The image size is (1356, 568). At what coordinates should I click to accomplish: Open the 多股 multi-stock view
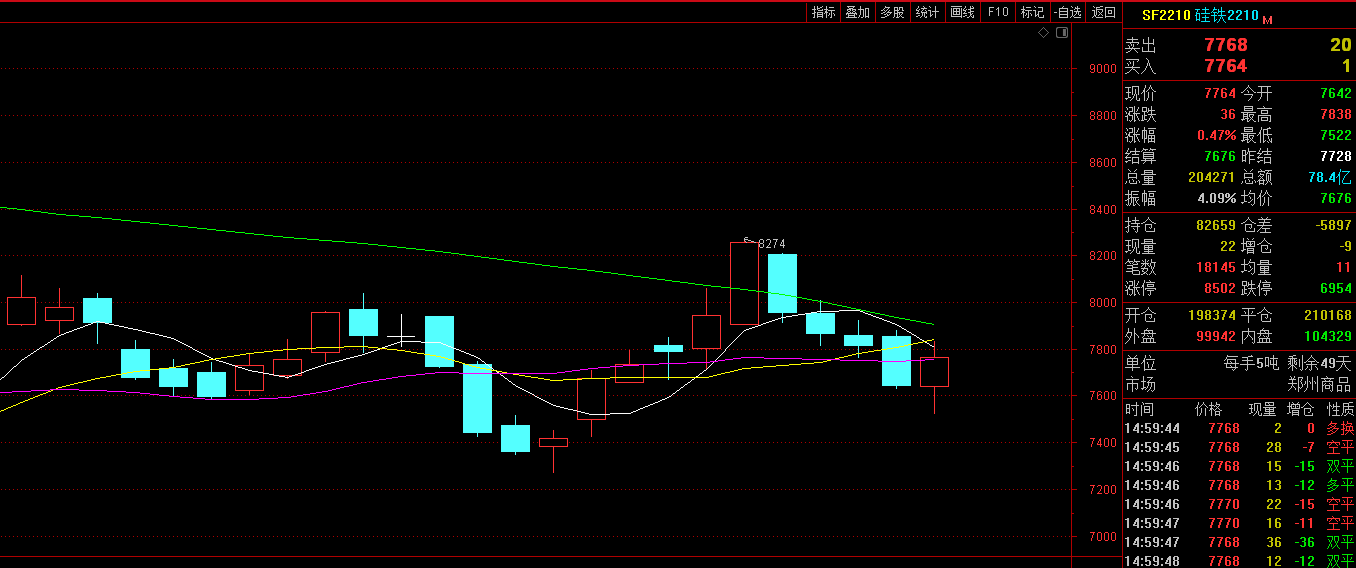(892, 12)
